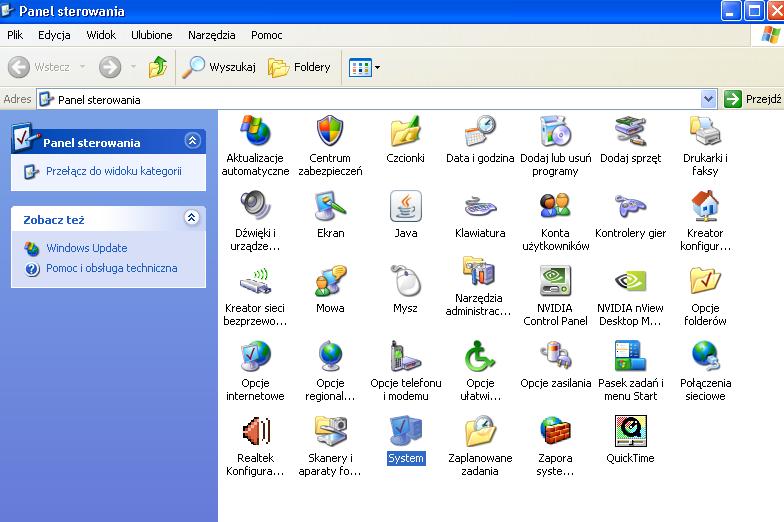
Task: Open the Windows Update link
Action: click(x=86, y=248)
